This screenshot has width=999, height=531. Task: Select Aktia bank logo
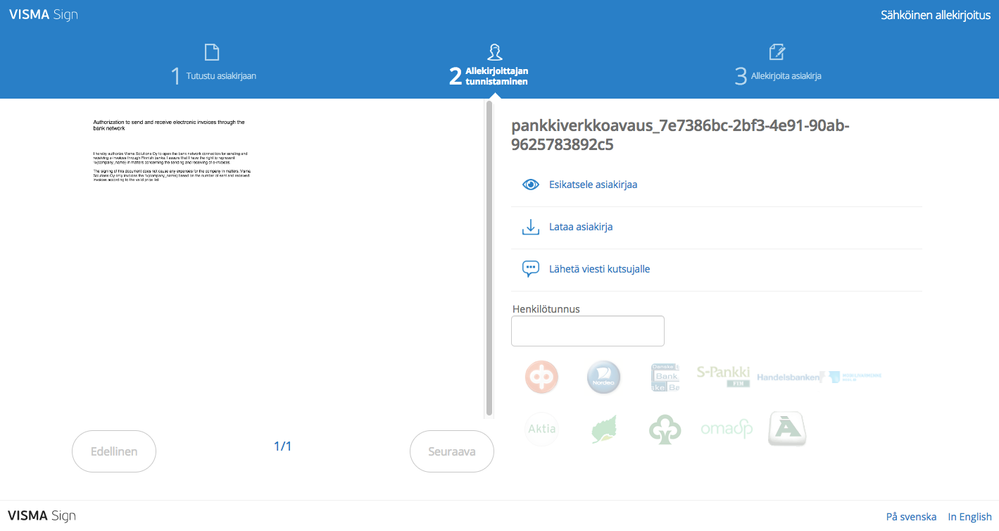[542, 429]
